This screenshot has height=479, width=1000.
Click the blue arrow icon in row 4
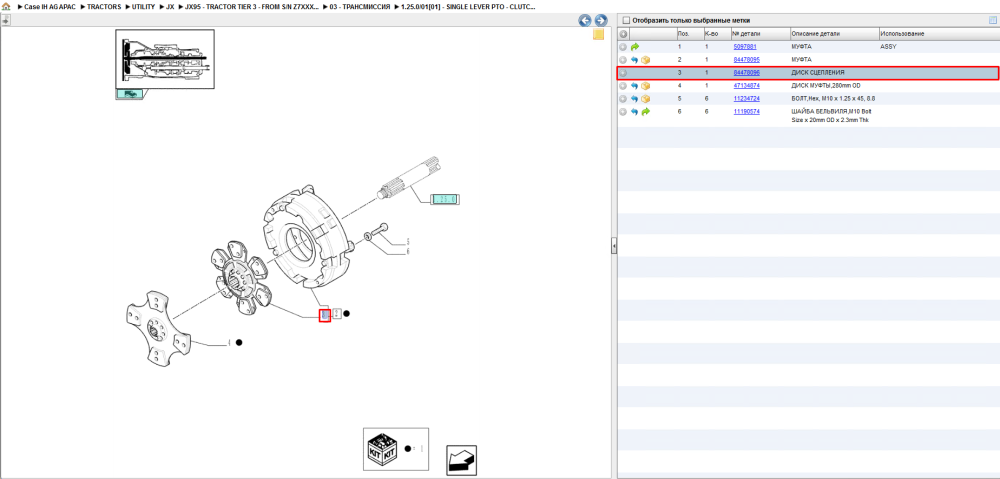pyautogui.click(x=635, y=85)
